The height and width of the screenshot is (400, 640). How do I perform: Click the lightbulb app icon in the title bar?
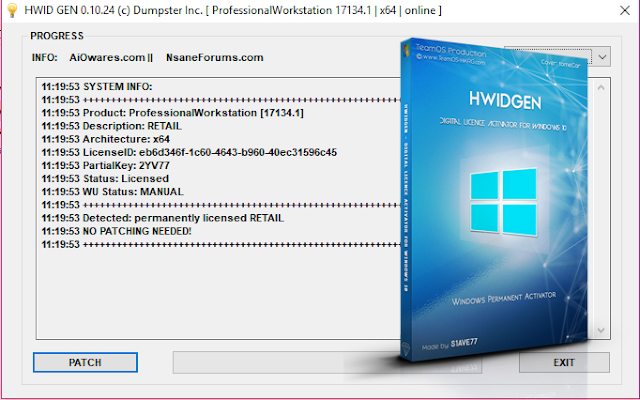pyautogui.click(x=12, y=10)
